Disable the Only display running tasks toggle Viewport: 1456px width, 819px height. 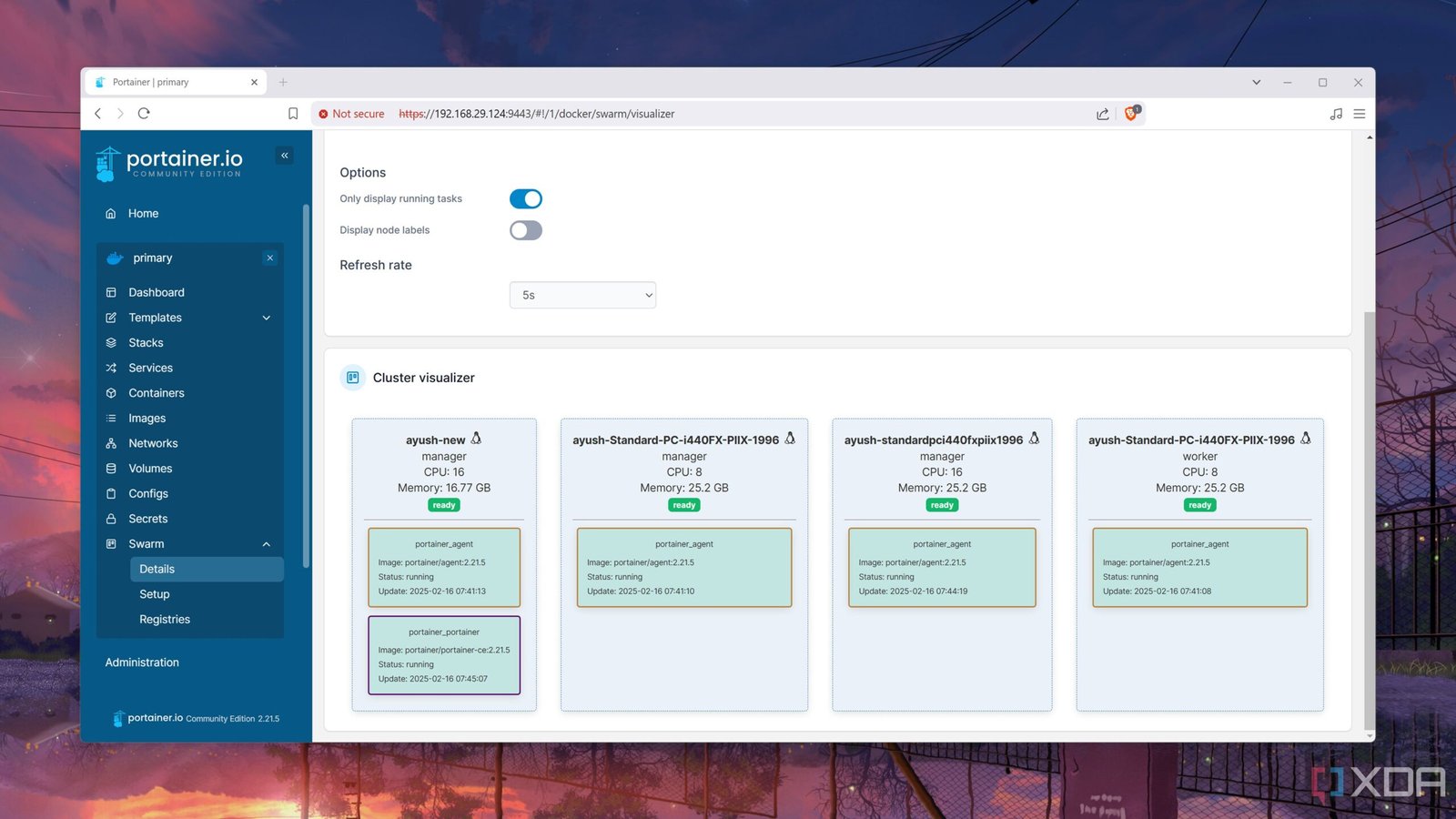click(x=525, y=198)
